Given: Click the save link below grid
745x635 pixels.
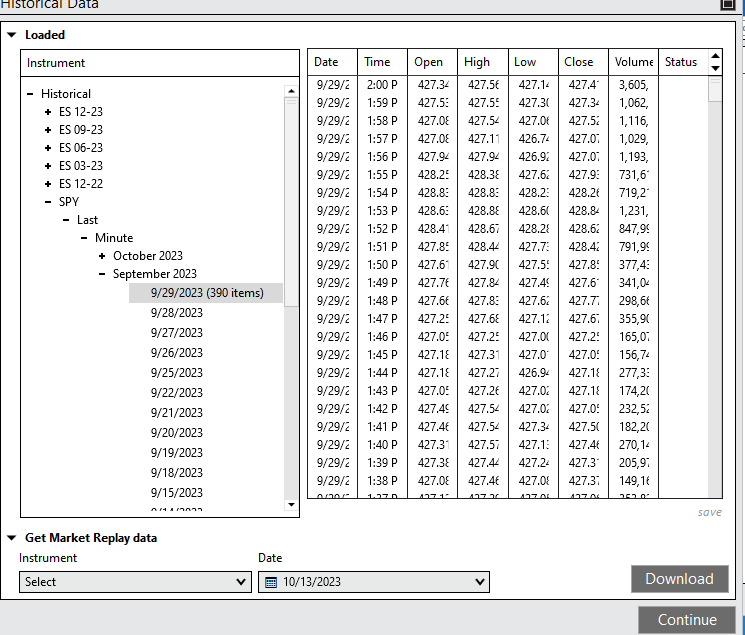Looking at the screenshot, I should tap(709, 512).
